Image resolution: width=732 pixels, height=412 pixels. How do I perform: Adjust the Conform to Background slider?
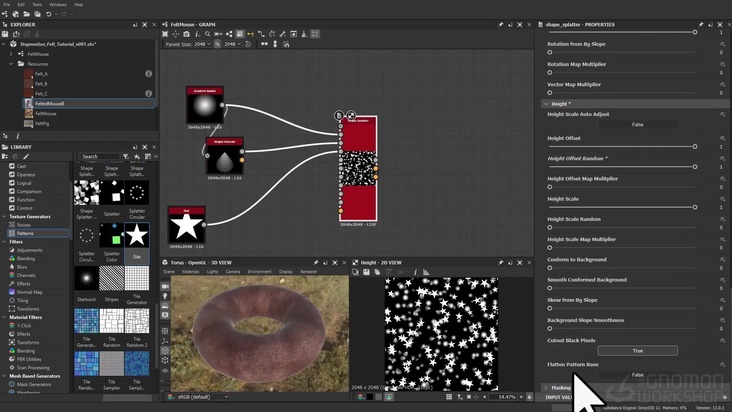pos(622,268)
